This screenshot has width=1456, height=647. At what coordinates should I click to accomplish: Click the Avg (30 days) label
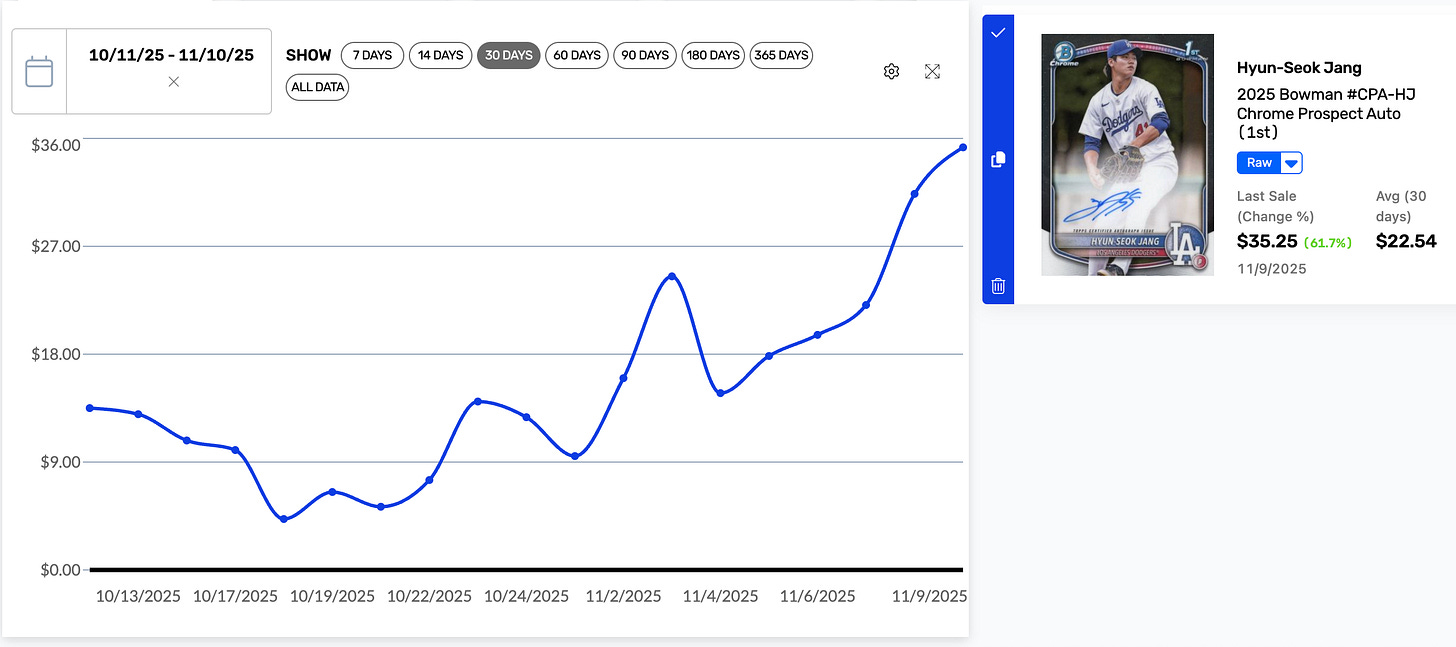(x=1401, y=206)
